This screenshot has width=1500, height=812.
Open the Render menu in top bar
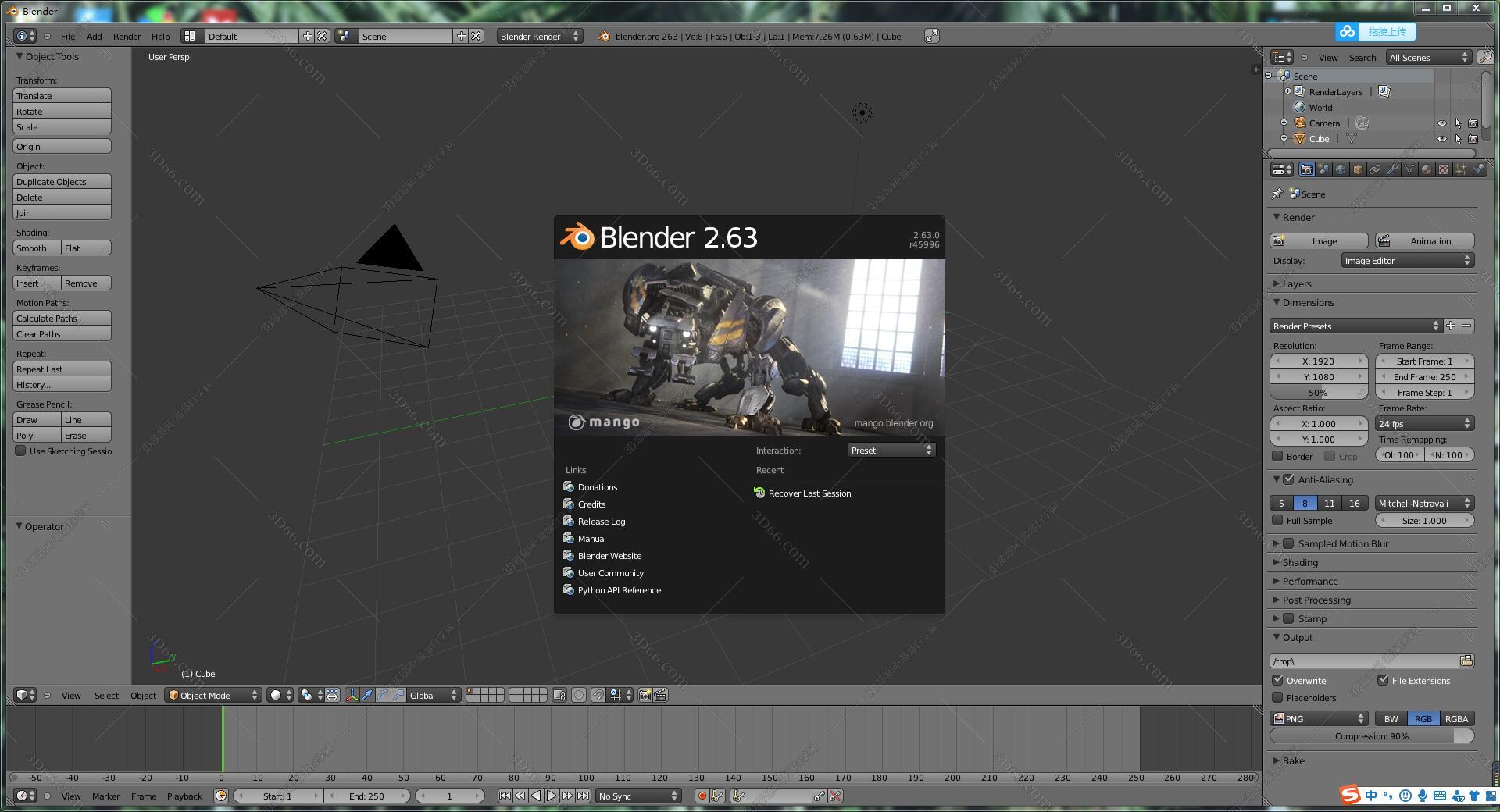tap(127, 36)
